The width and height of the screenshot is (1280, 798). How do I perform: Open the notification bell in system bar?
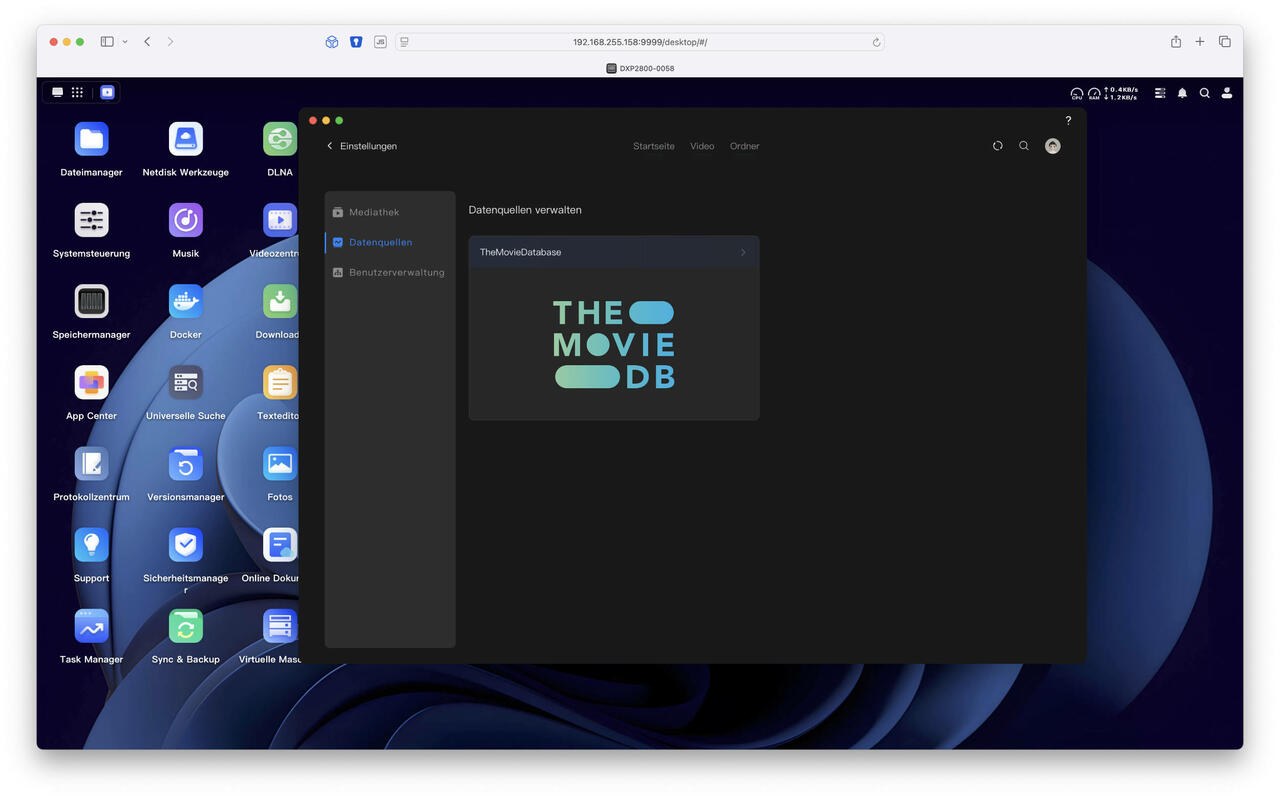[x=1182, y=93]
